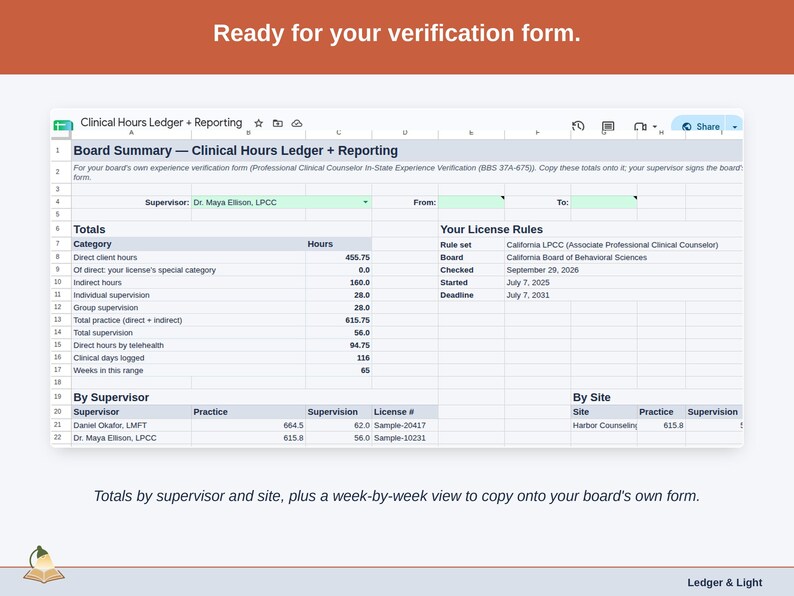The image size is (794, 596).
Task: Select column A header
Action: pos(131,133)
